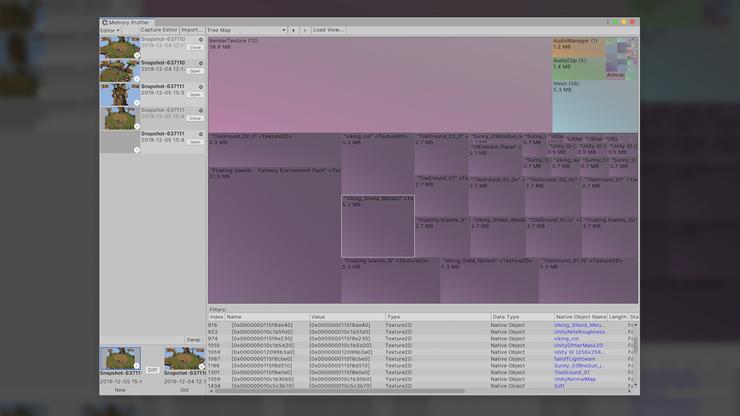
Task: Click platform badge on blank snapshot thumbnail
Action: (137, 150)
